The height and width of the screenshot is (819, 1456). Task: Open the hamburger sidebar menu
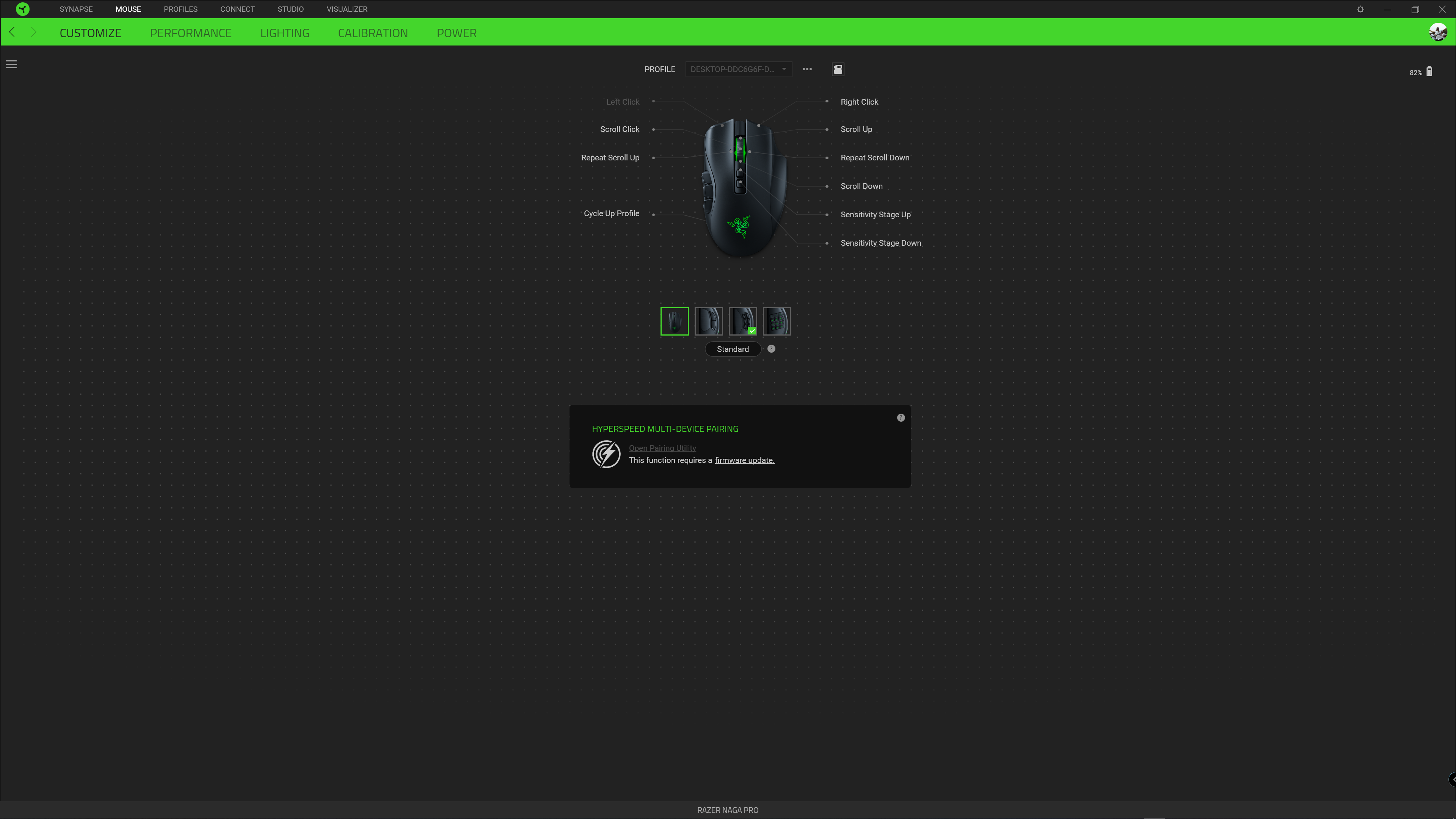point(11,64)
